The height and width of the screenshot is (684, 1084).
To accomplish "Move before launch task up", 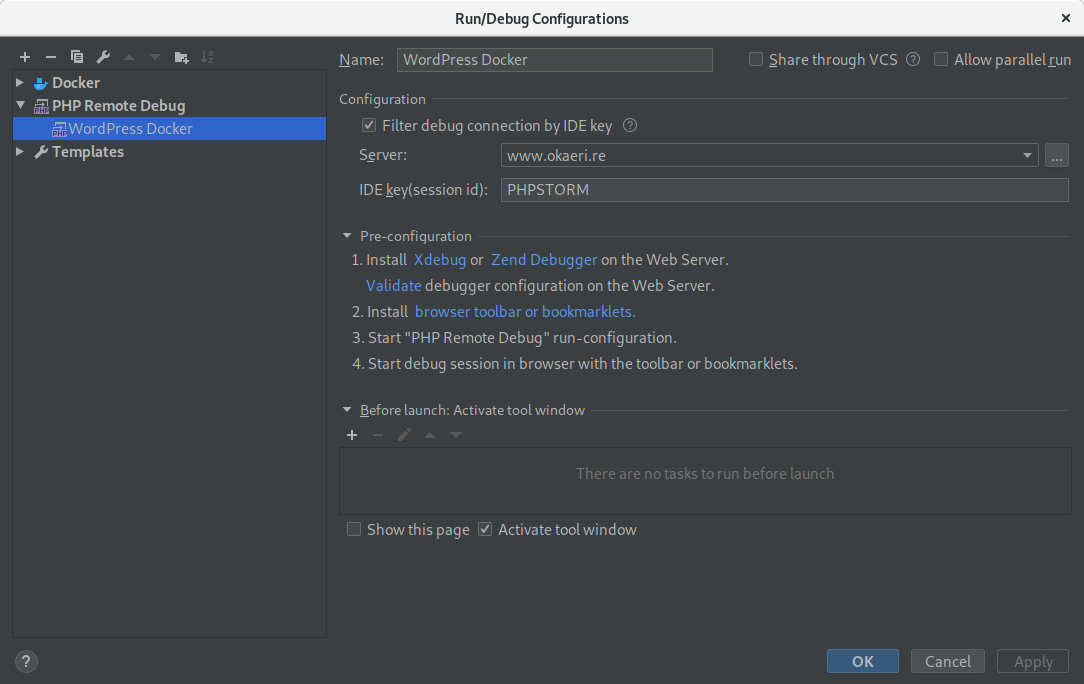I will point(430,435).
